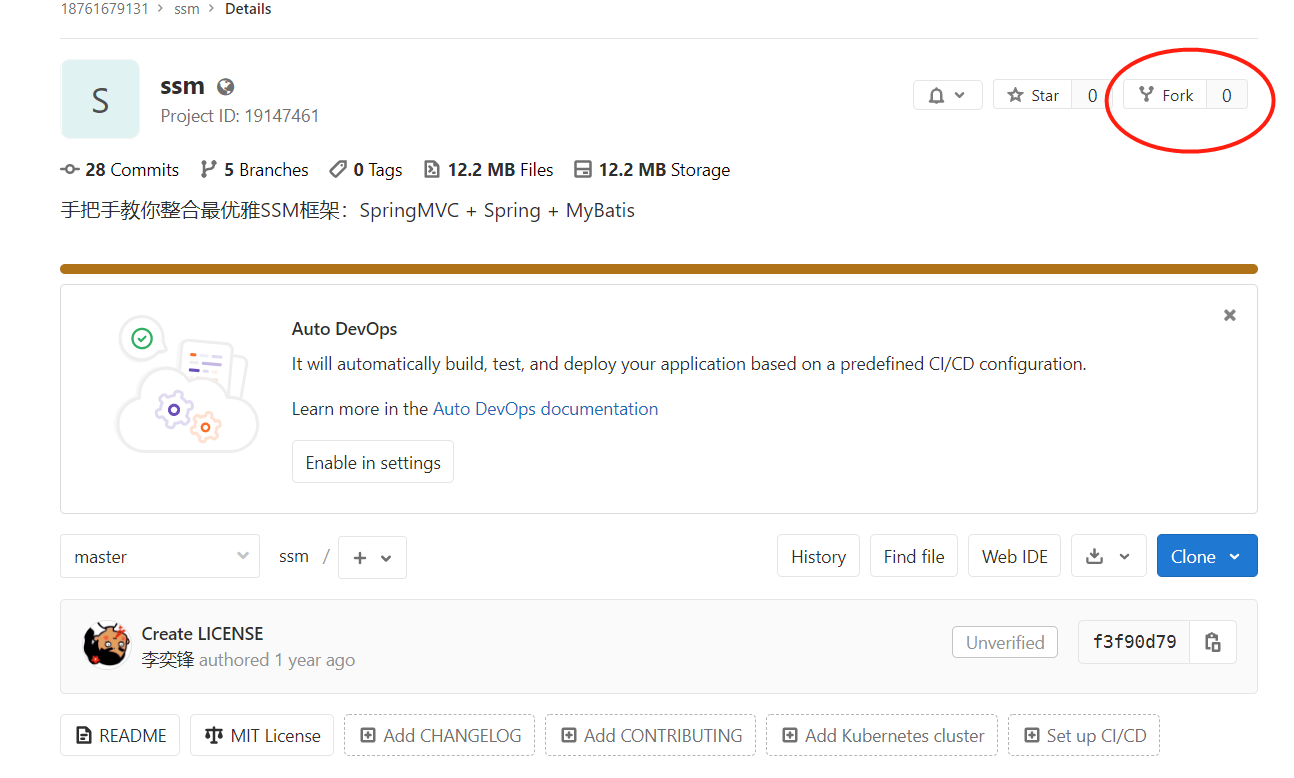
Task: Click the Auto DevOps heading
Action: pos(345,329)
